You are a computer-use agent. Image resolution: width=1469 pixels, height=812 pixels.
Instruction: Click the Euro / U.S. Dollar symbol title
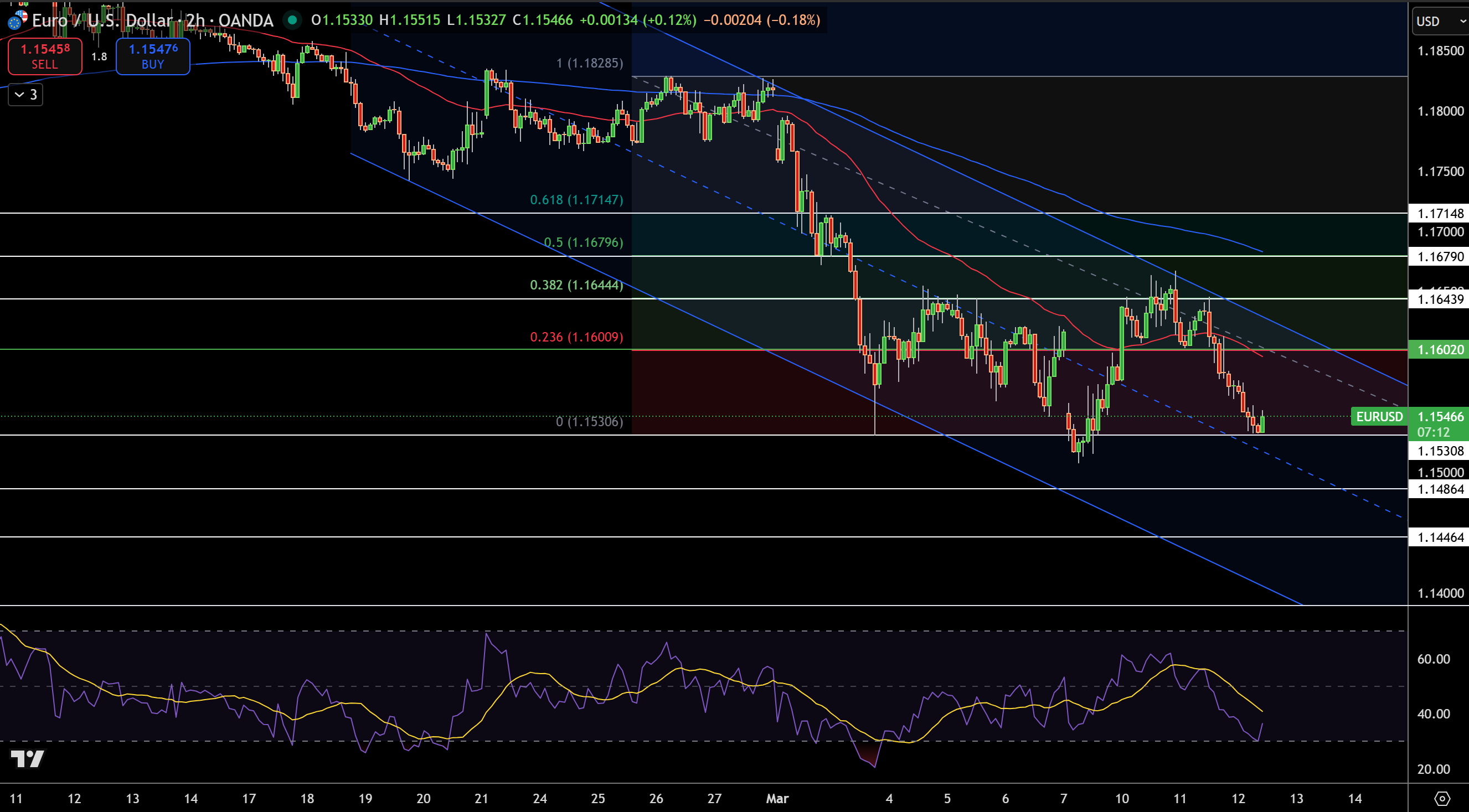(152, 20)
